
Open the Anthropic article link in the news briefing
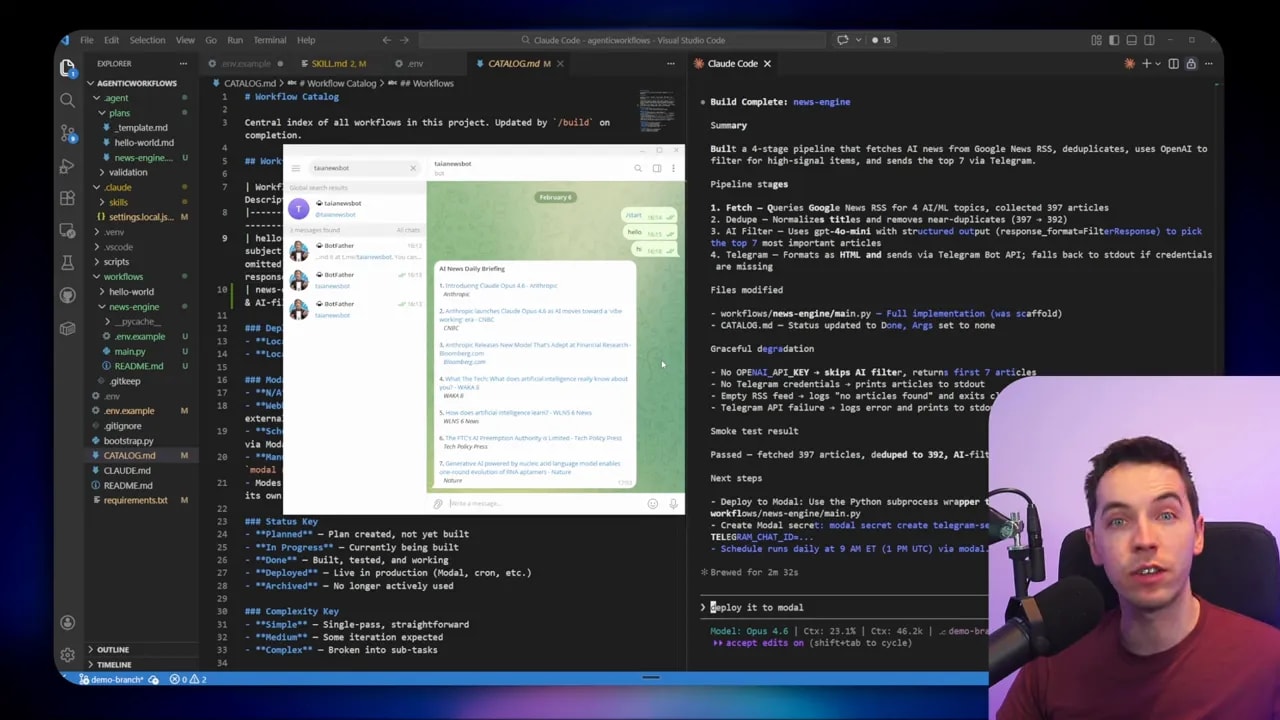tap(500, 287)
